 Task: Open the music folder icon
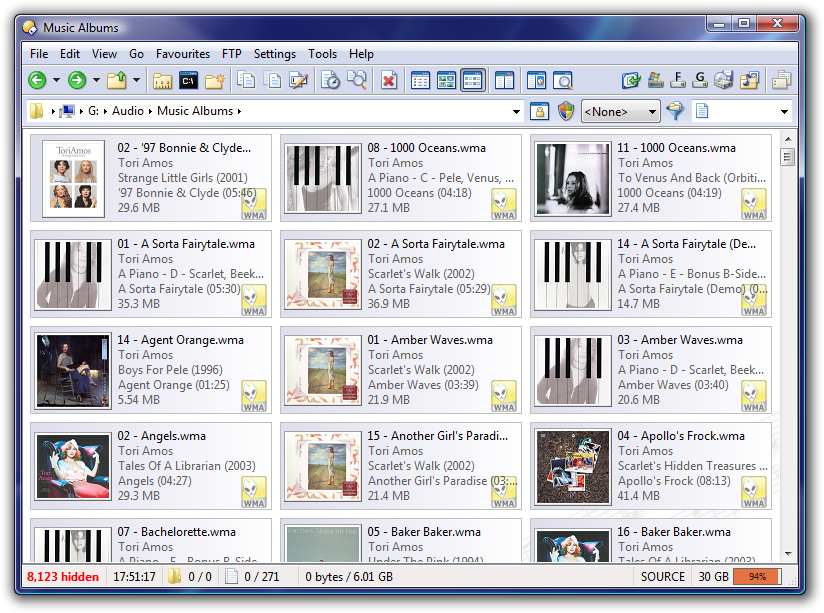749,80
